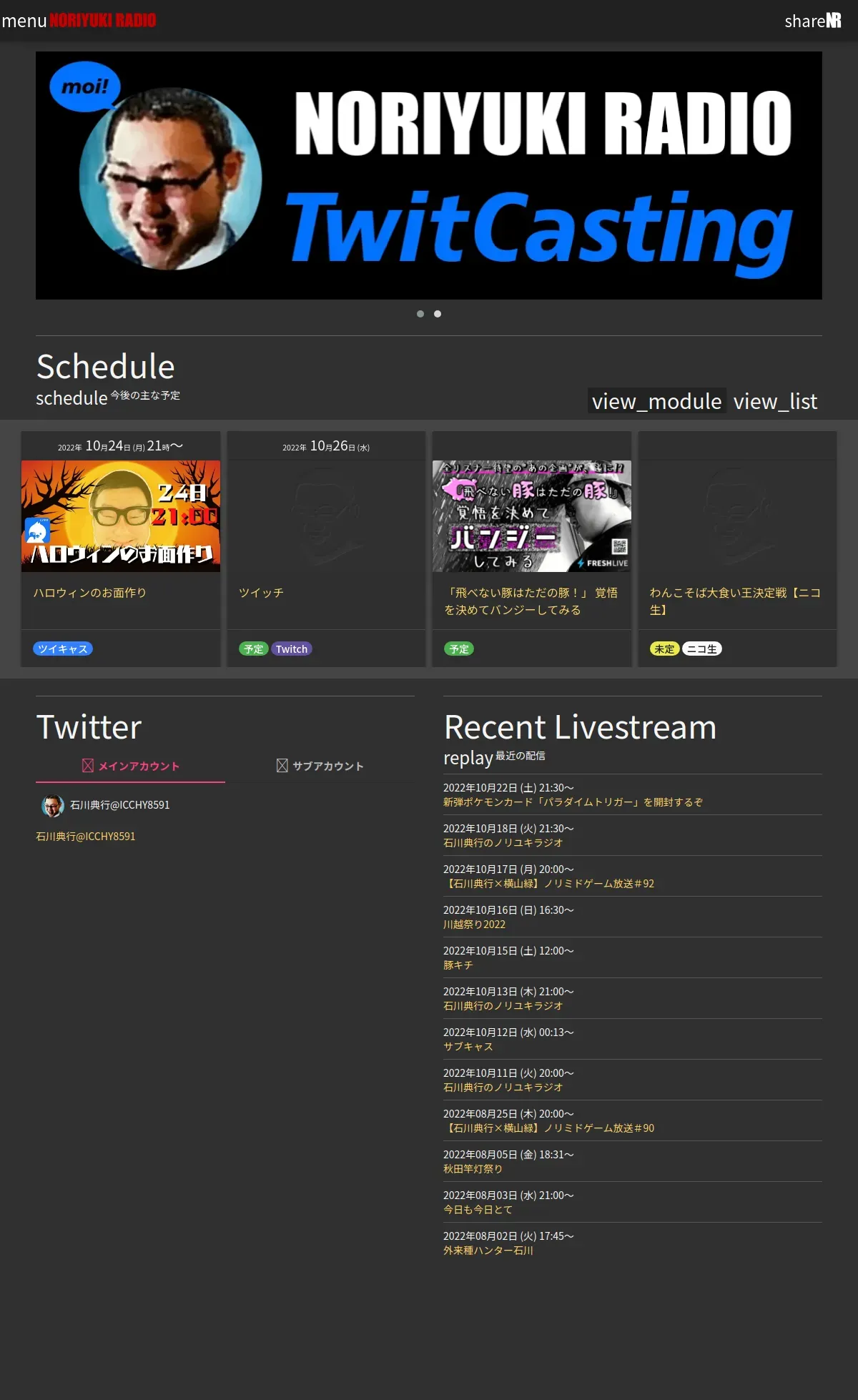Click the Schedule heading
The height and width of the screenshot is (1400, 858).
click(x=105, y=367)
